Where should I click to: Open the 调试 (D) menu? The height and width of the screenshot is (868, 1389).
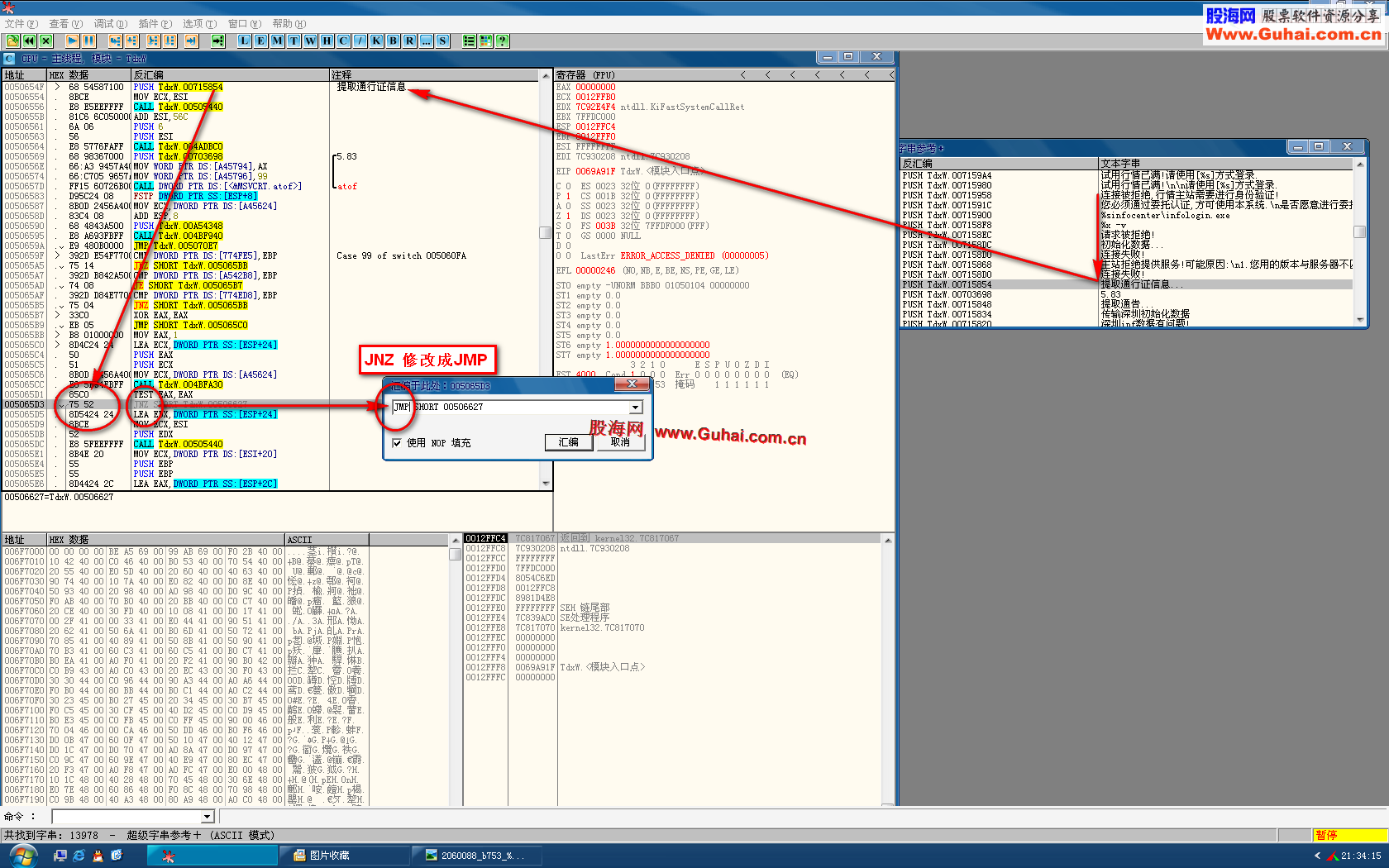pyautogui.click(x=111, y=24)
